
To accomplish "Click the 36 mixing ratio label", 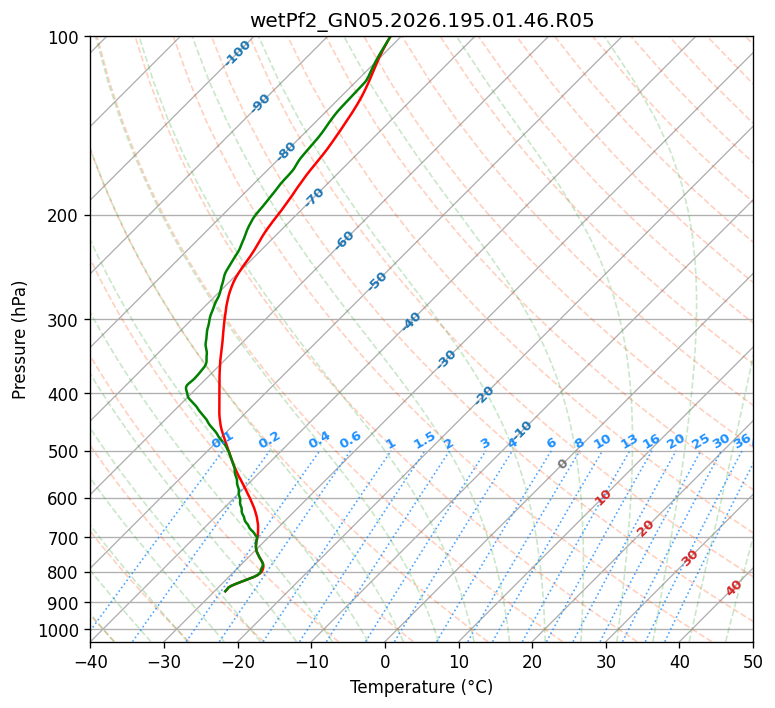I will click(742, 441).
